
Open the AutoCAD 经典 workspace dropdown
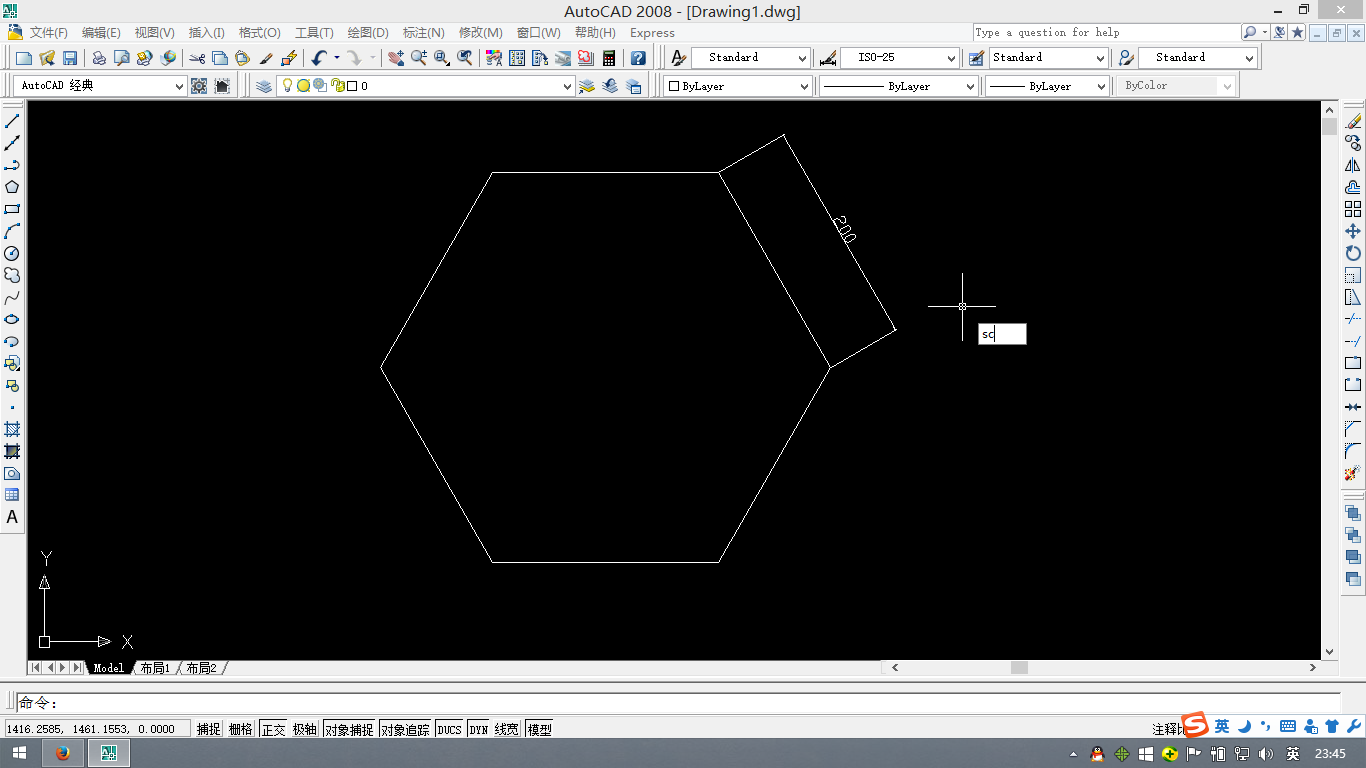(180, 86)
